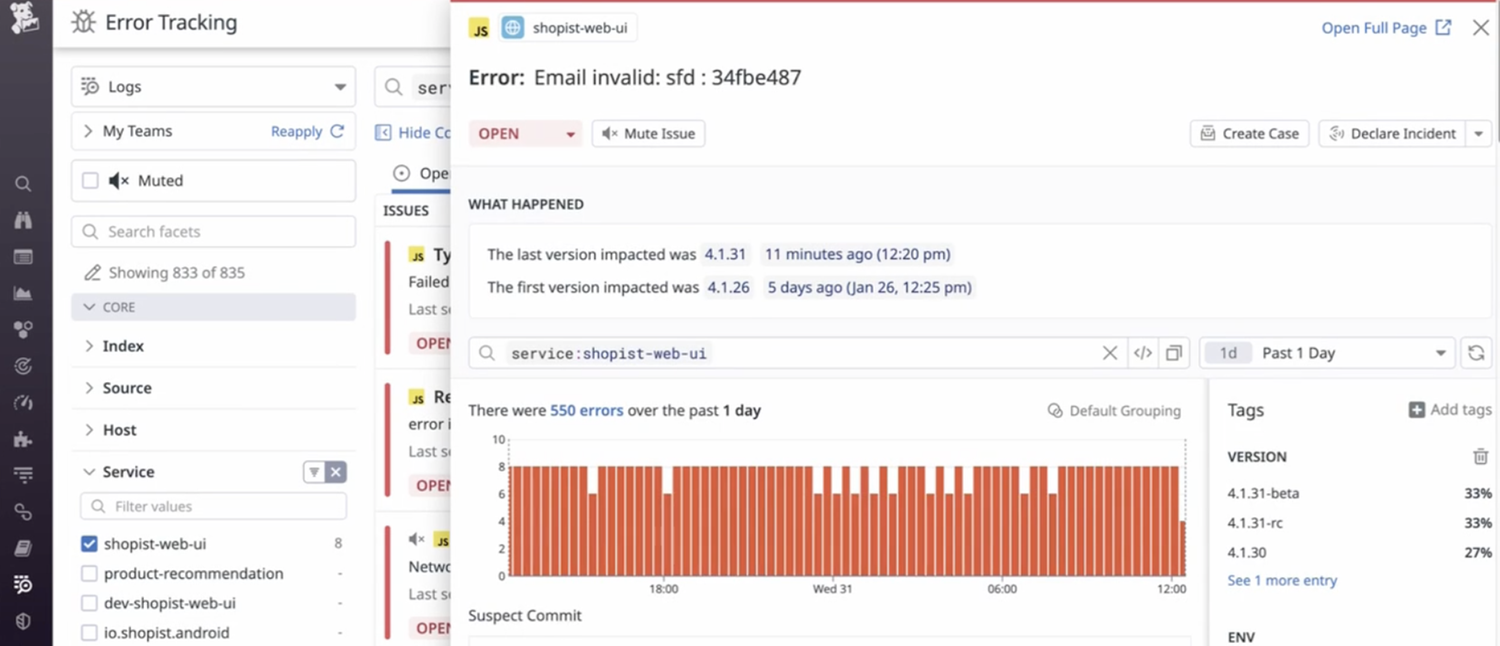Open the Notebooks icon in the sidebar

click(23, 548)
